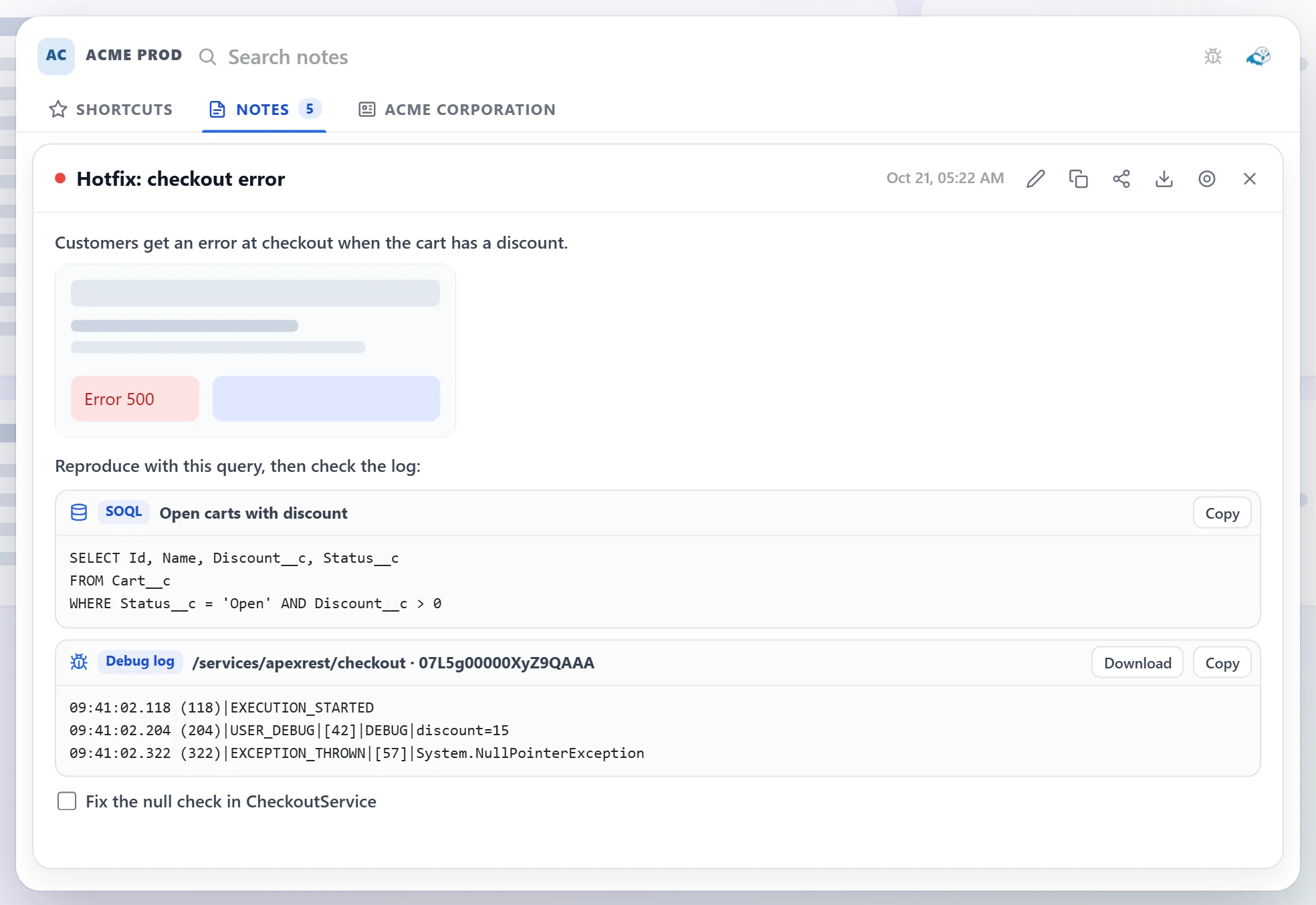
Task: Click the /services/apexrest/checkout log path
Action: 393,663
